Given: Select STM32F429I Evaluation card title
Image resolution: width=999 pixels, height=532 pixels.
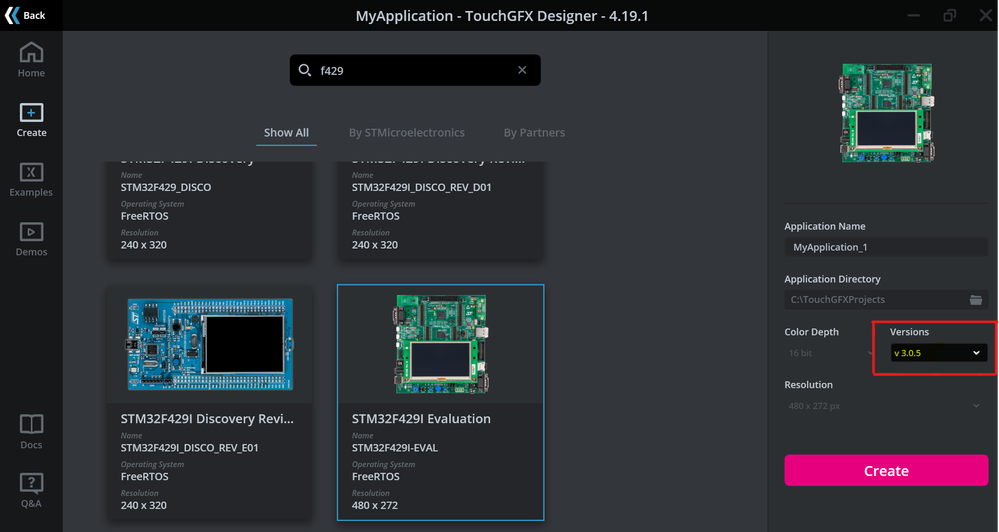Looking at the screenshot, I should 421,419.
